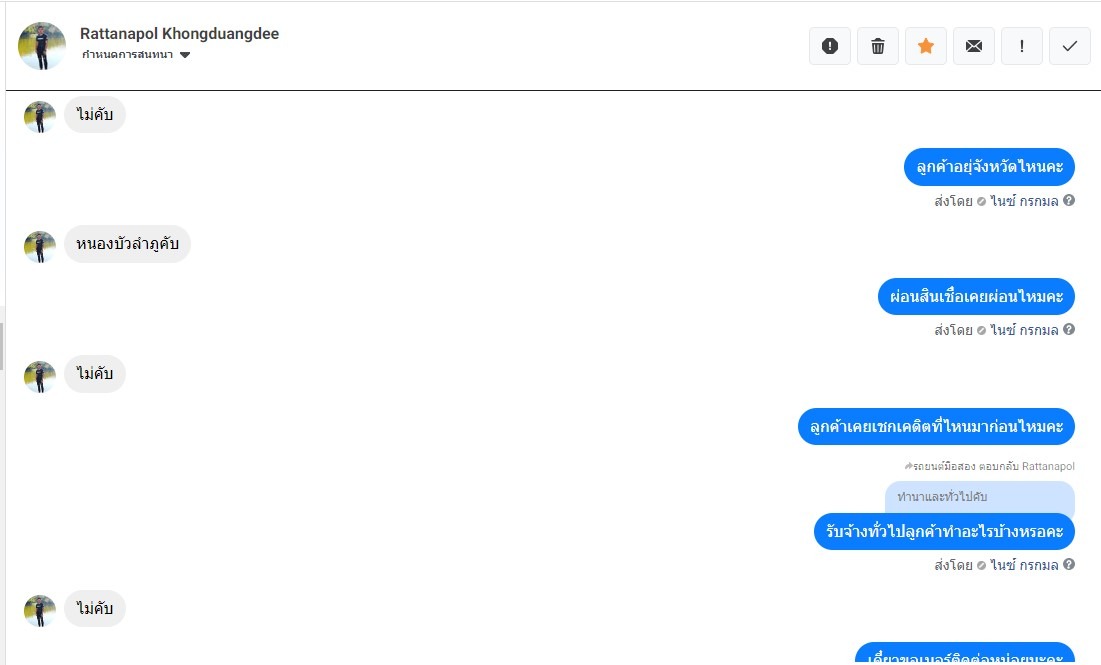Click help icon beside first ไนซ์ กรกมล label
Image resolution: width=1101 pixels, height=665 pixels.
point(1069,200)
